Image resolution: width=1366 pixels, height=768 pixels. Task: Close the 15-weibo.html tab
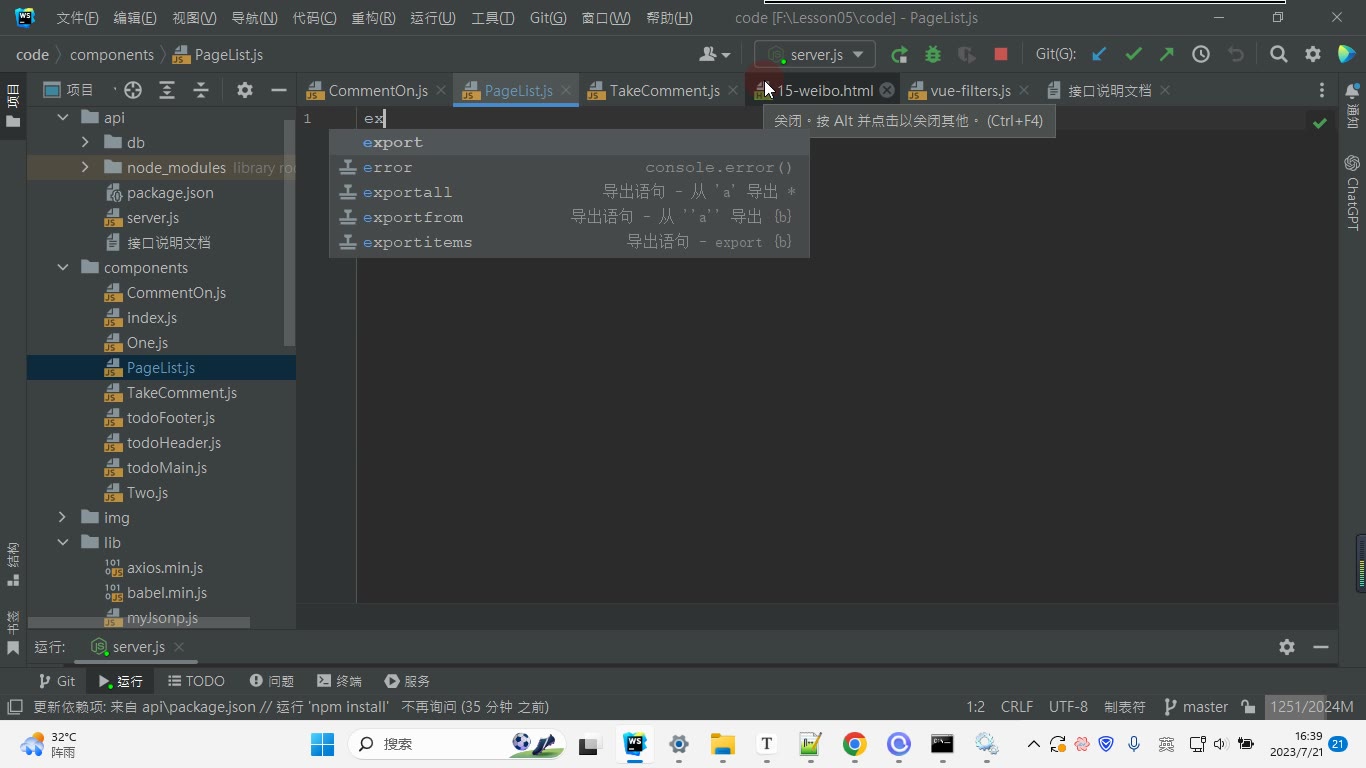coord(887,90)
